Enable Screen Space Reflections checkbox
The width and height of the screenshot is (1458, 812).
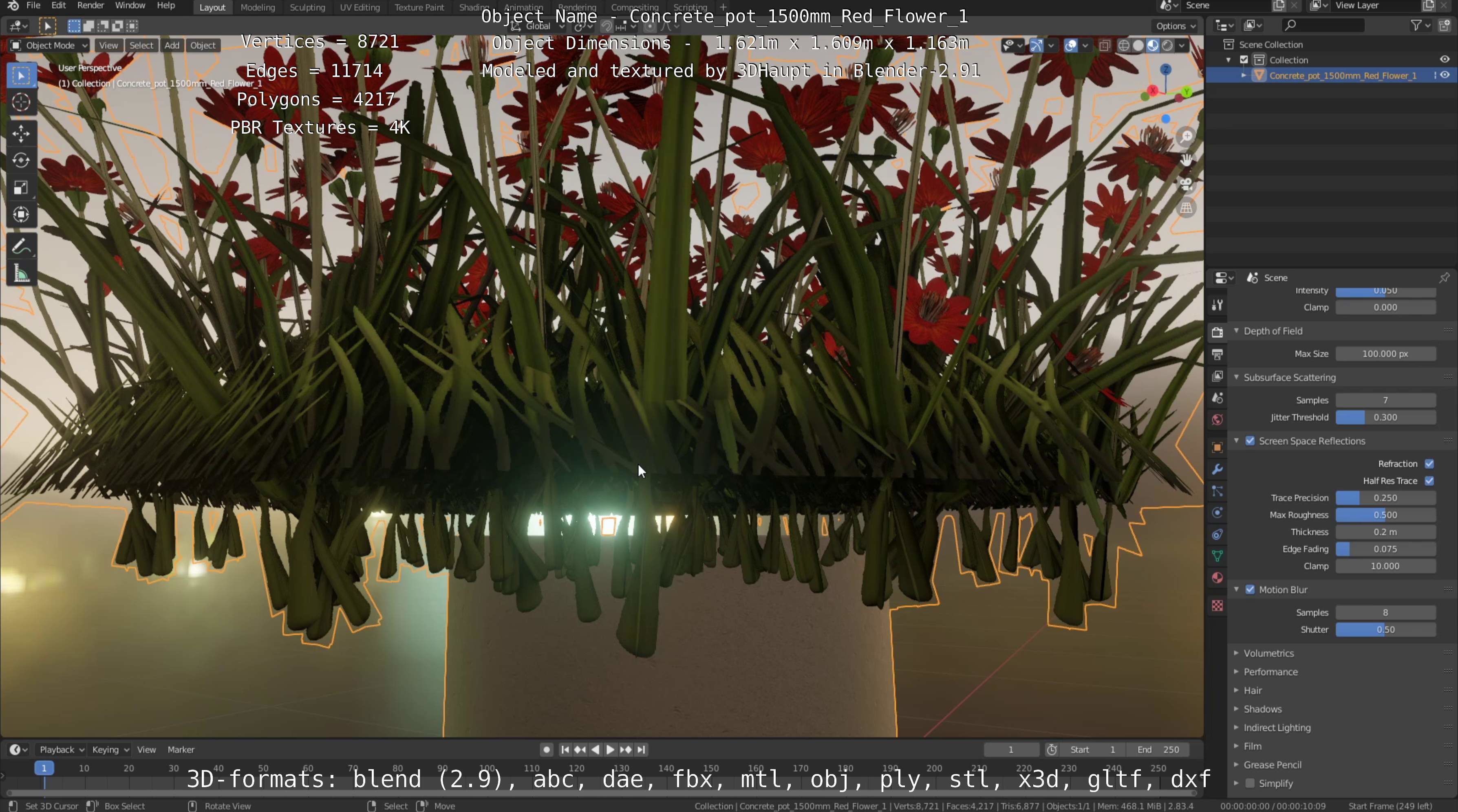point(1250,441)
